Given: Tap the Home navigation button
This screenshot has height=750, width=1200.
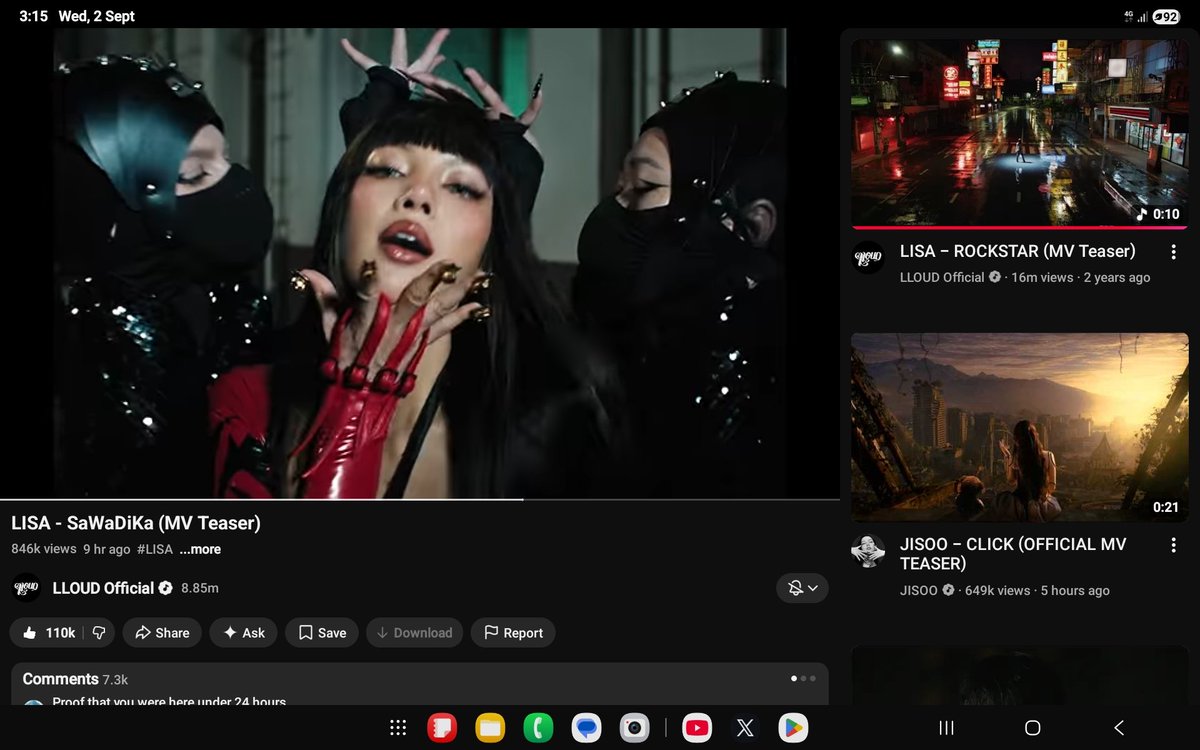Looking at the screenshot, I should pyautogui.click(x=1033, y=728).
